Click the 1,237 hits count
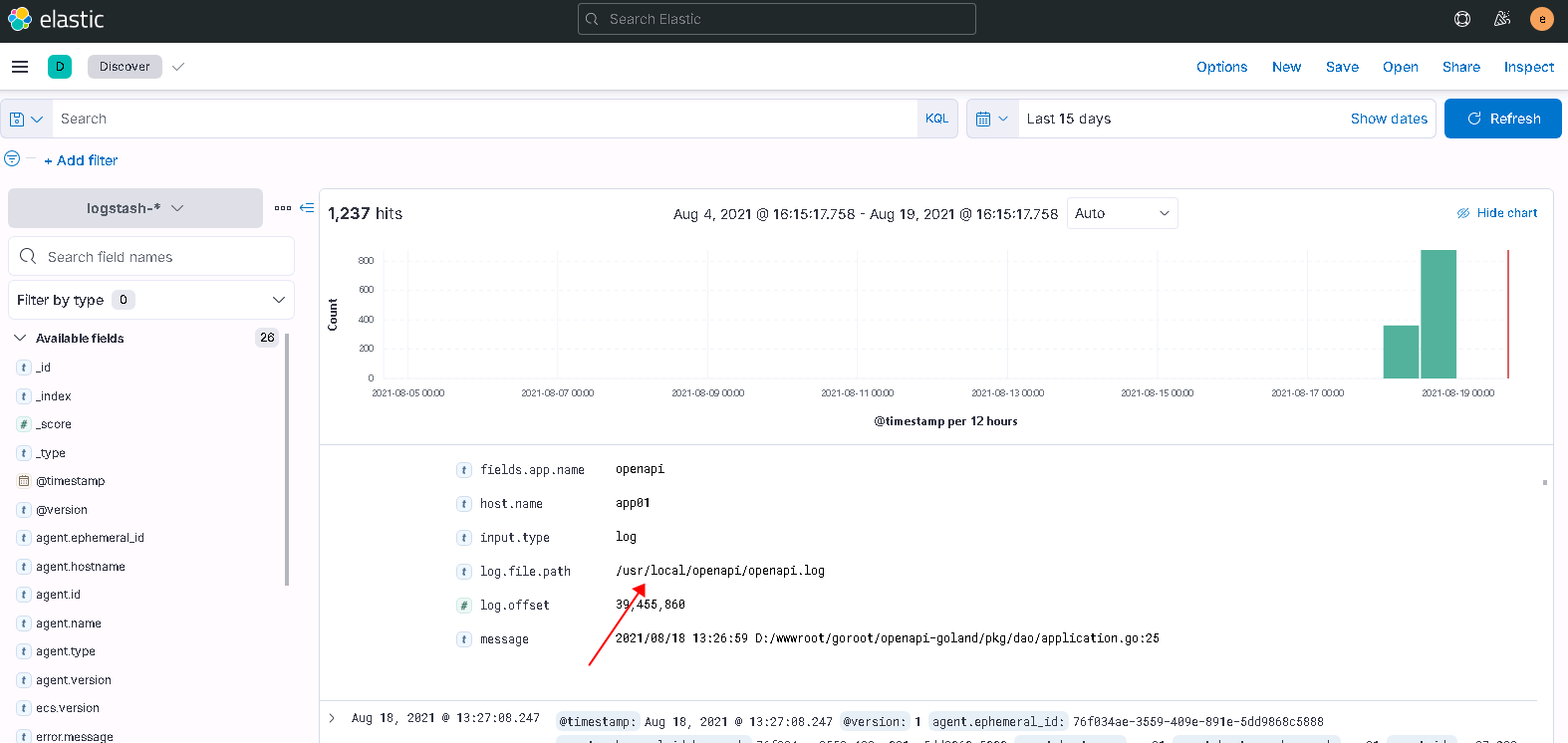The width and height of the screenshot is (1568, 743). [365, 213]
